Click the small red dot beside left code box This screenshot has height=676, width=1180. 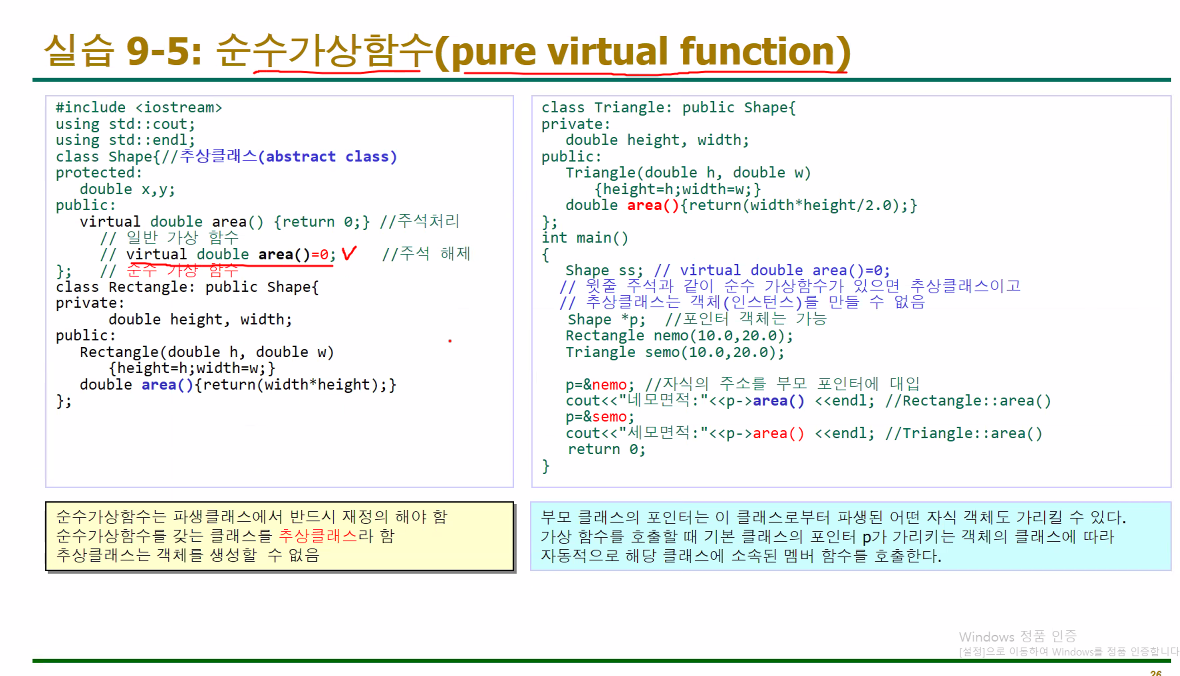(449, 340)
